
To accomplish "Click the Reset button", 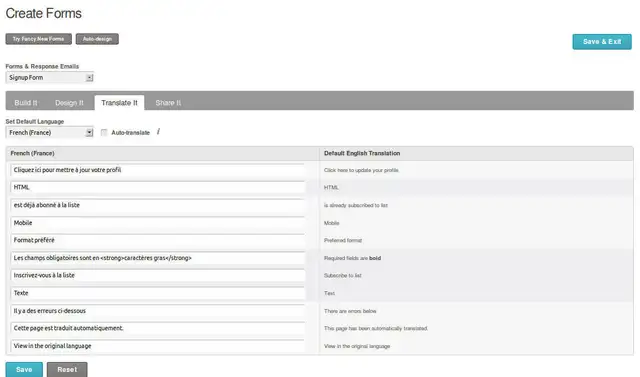I will click(67, 370).
